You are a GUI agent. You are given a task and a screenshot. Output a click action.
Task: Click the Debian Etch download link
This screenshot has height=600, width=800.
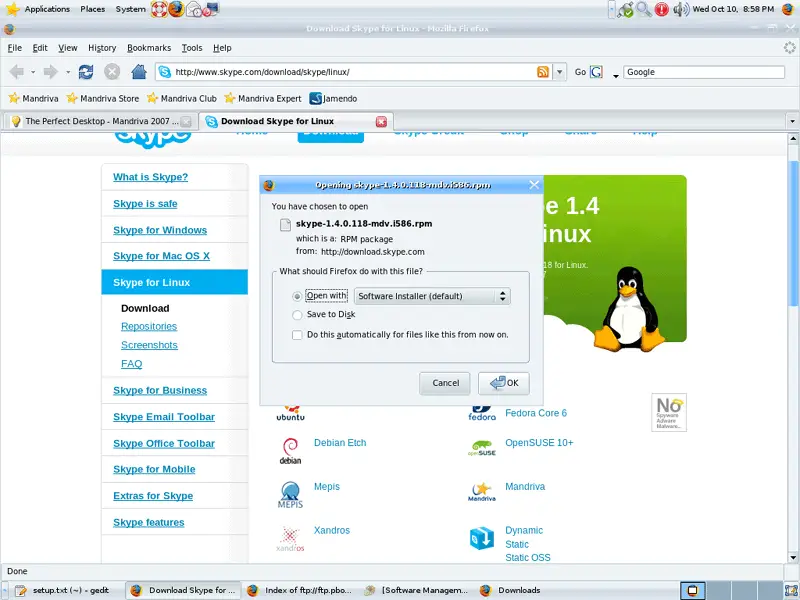click(x=340, y=443)
